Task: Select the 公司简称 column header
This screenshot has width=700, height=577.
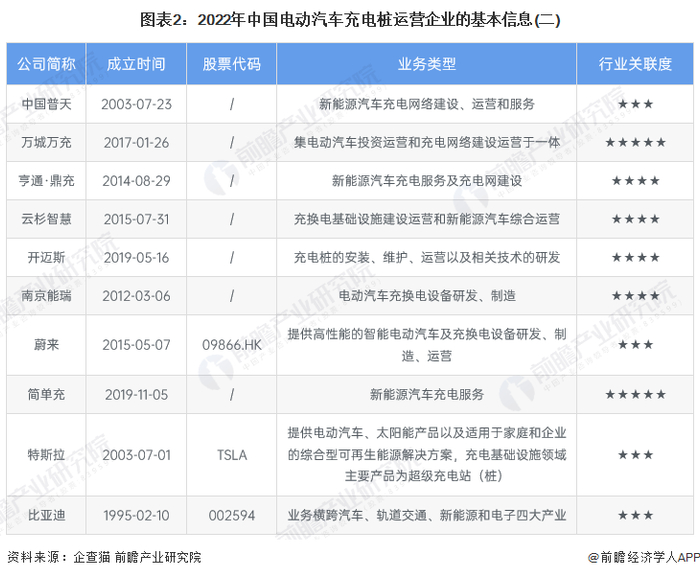Action: point(46,64)
